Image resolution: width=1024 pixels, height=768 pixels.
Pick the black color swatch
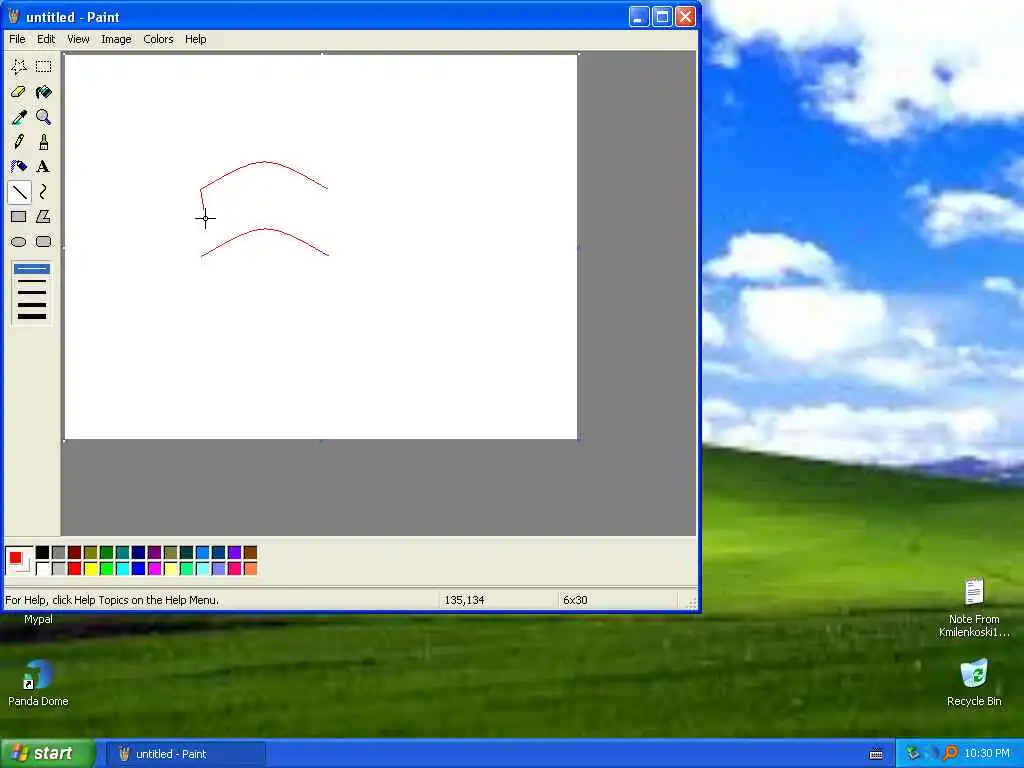(x=42, y=553)
